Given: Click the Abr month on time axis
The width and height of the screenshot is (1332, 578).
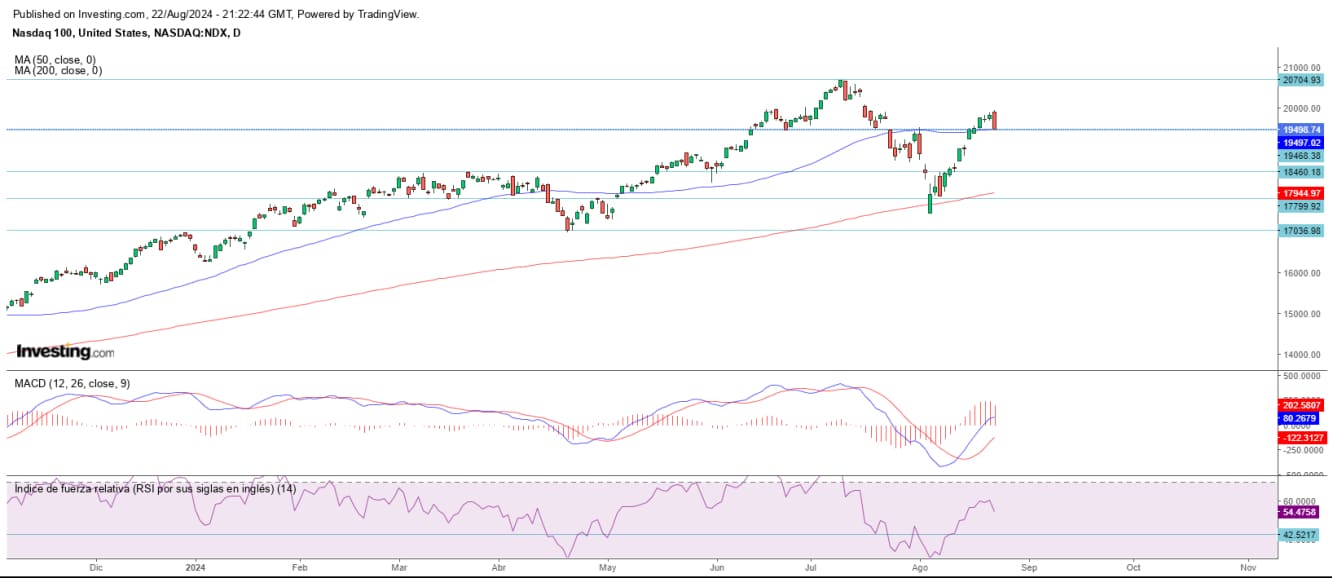Looking at the screenshot, I should pyautogui.click(x=499, y=566).
